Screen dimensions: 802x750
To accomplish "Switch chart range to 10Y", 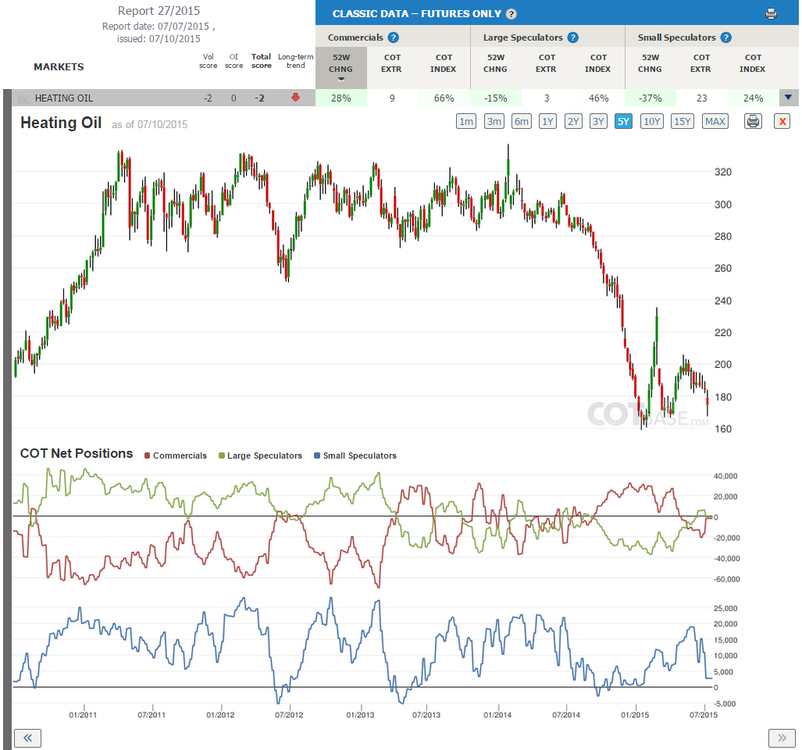I will 651,121.
